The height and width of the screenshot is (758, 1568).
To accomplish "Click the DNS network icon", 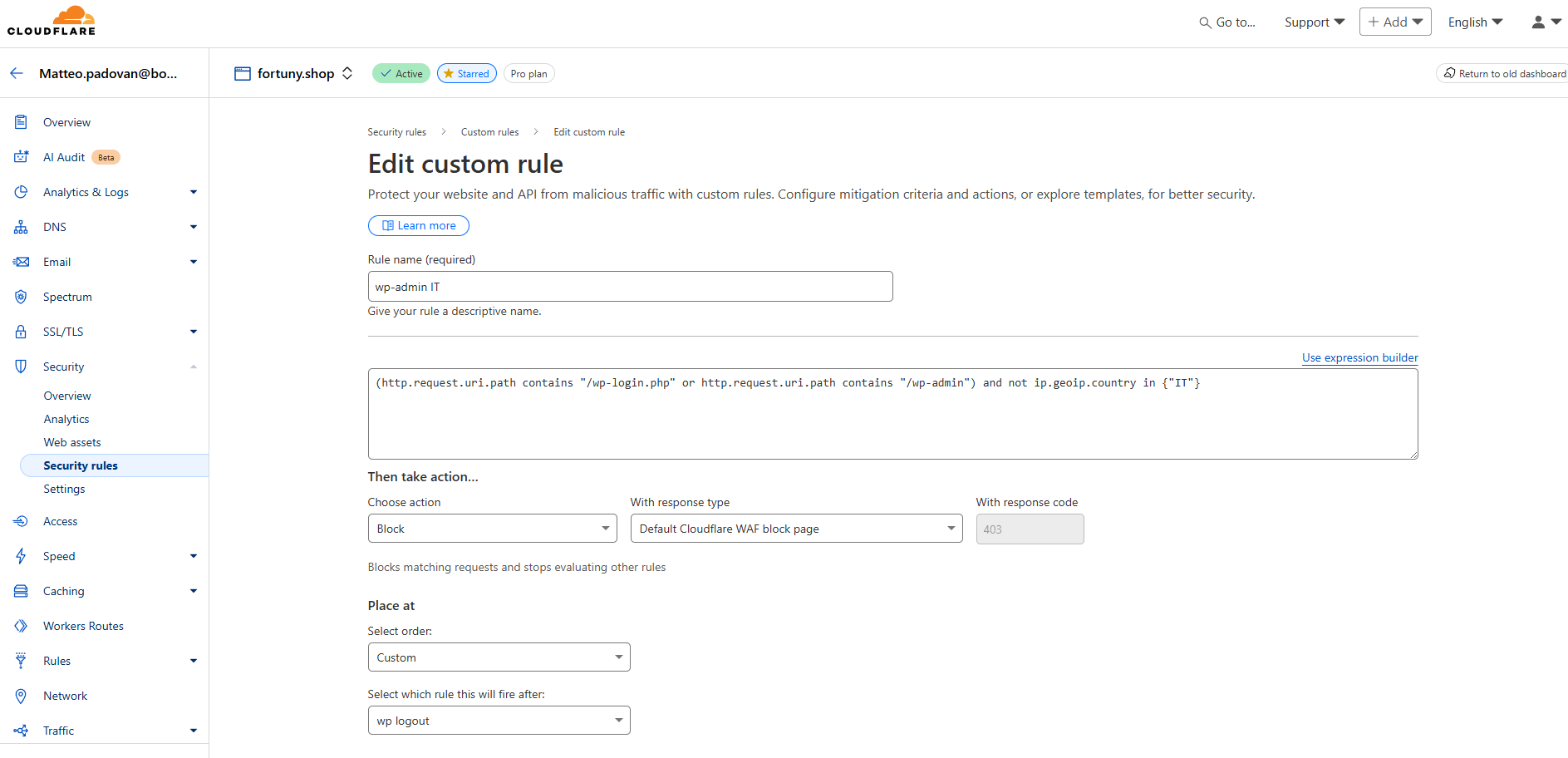I will [x=21, y=227].
